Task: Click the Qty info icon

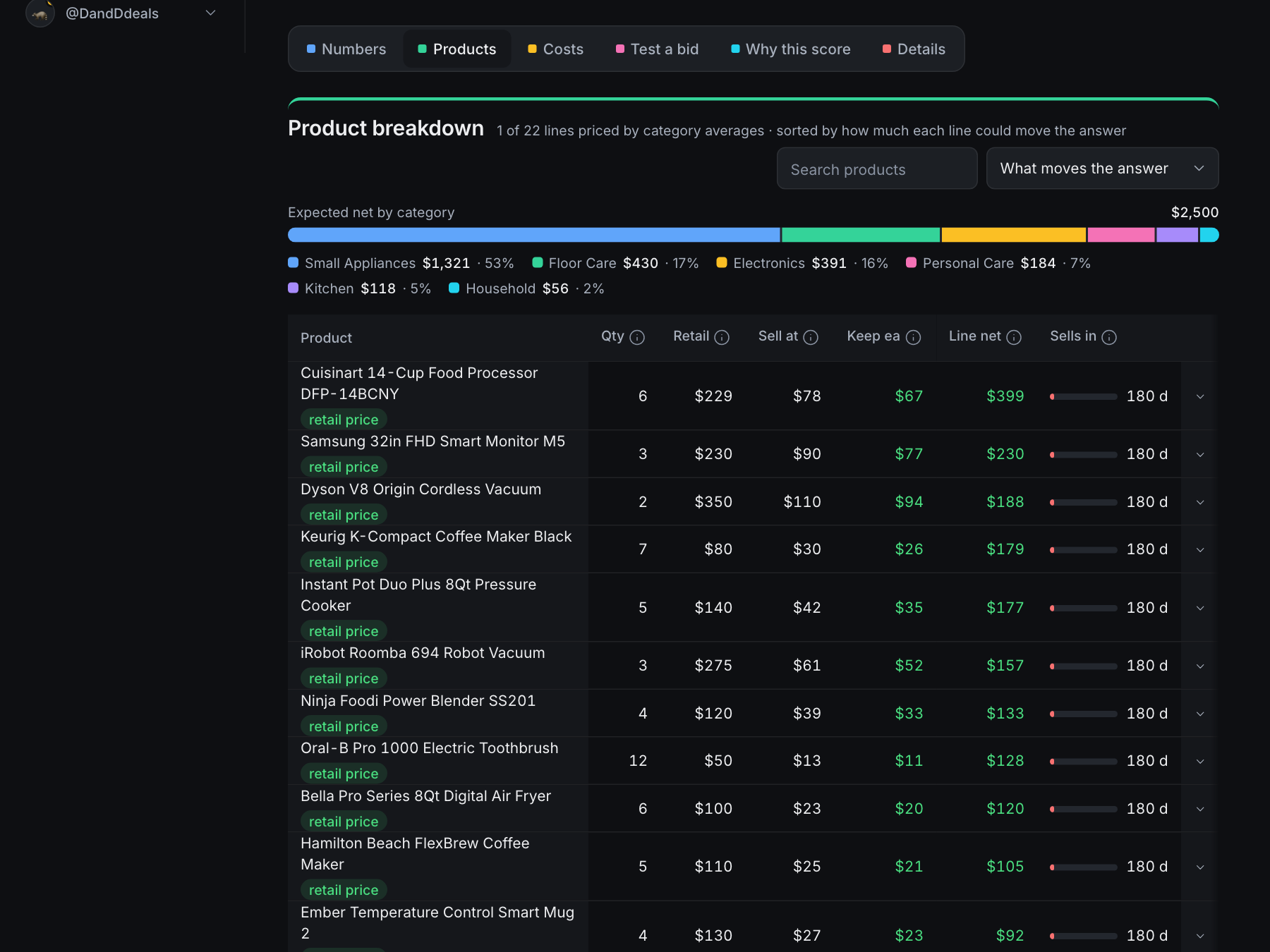Action: (637, 338)
